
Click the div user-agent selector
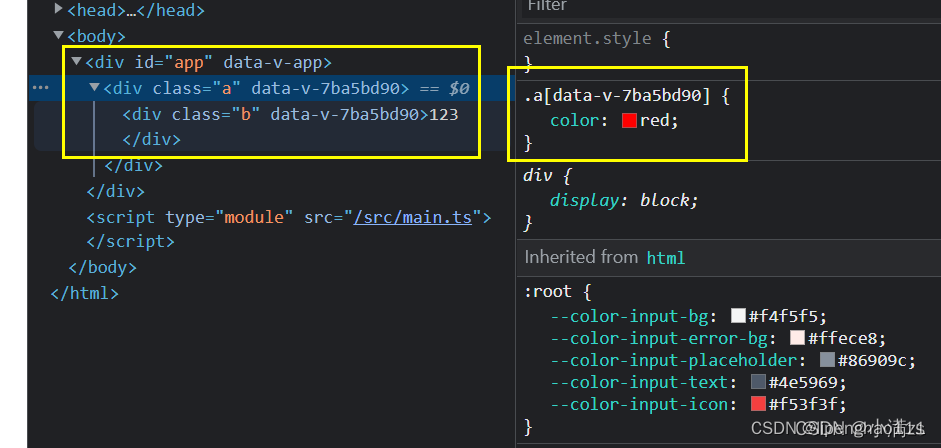click(x=538, y=175)
